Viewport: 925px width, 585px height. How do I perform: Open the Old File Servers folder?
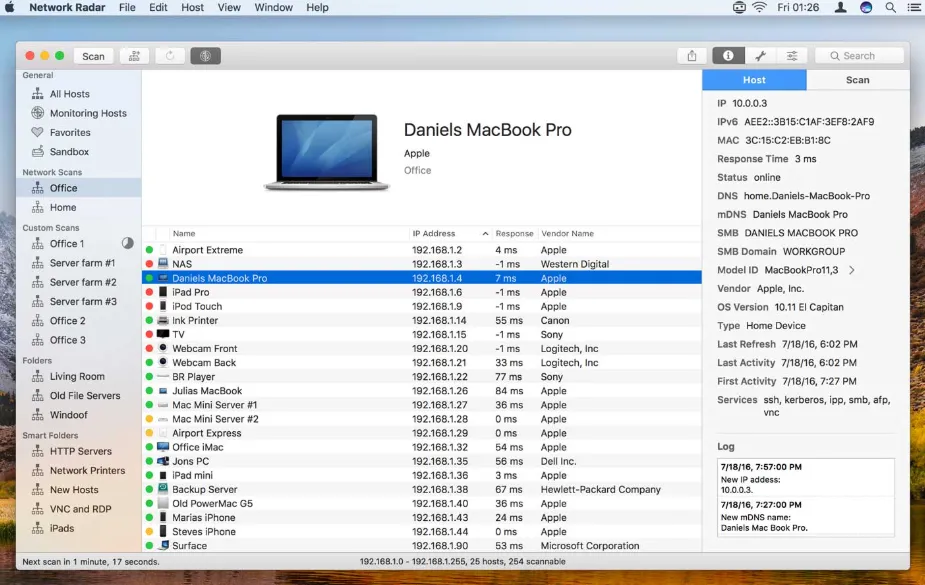[x=79, y=396]
